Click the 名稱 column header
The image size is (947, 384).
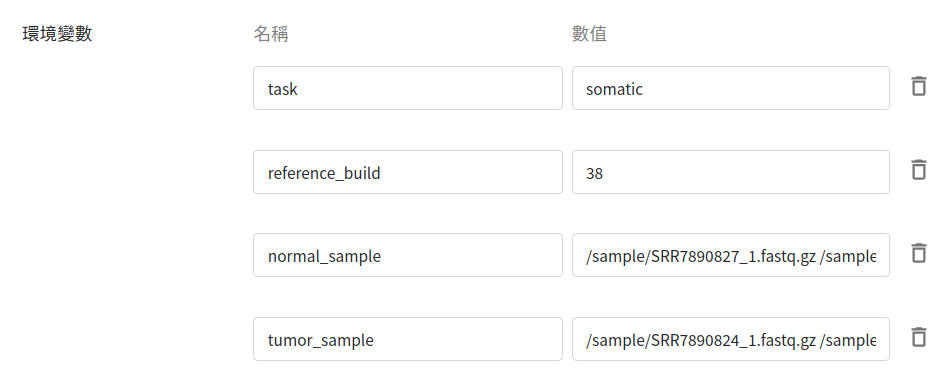271,34
